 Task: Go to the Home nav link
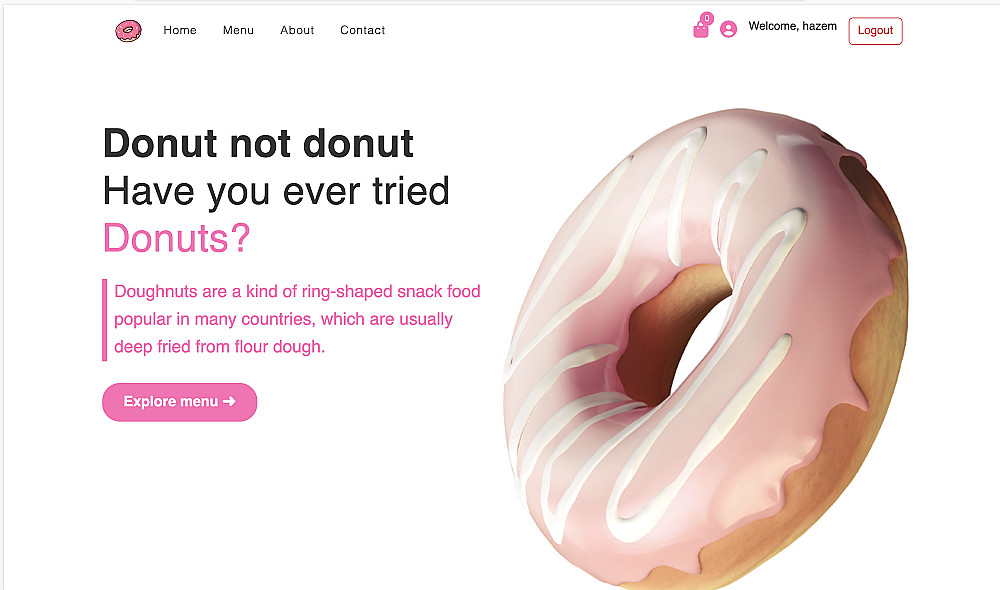(180, 30)
